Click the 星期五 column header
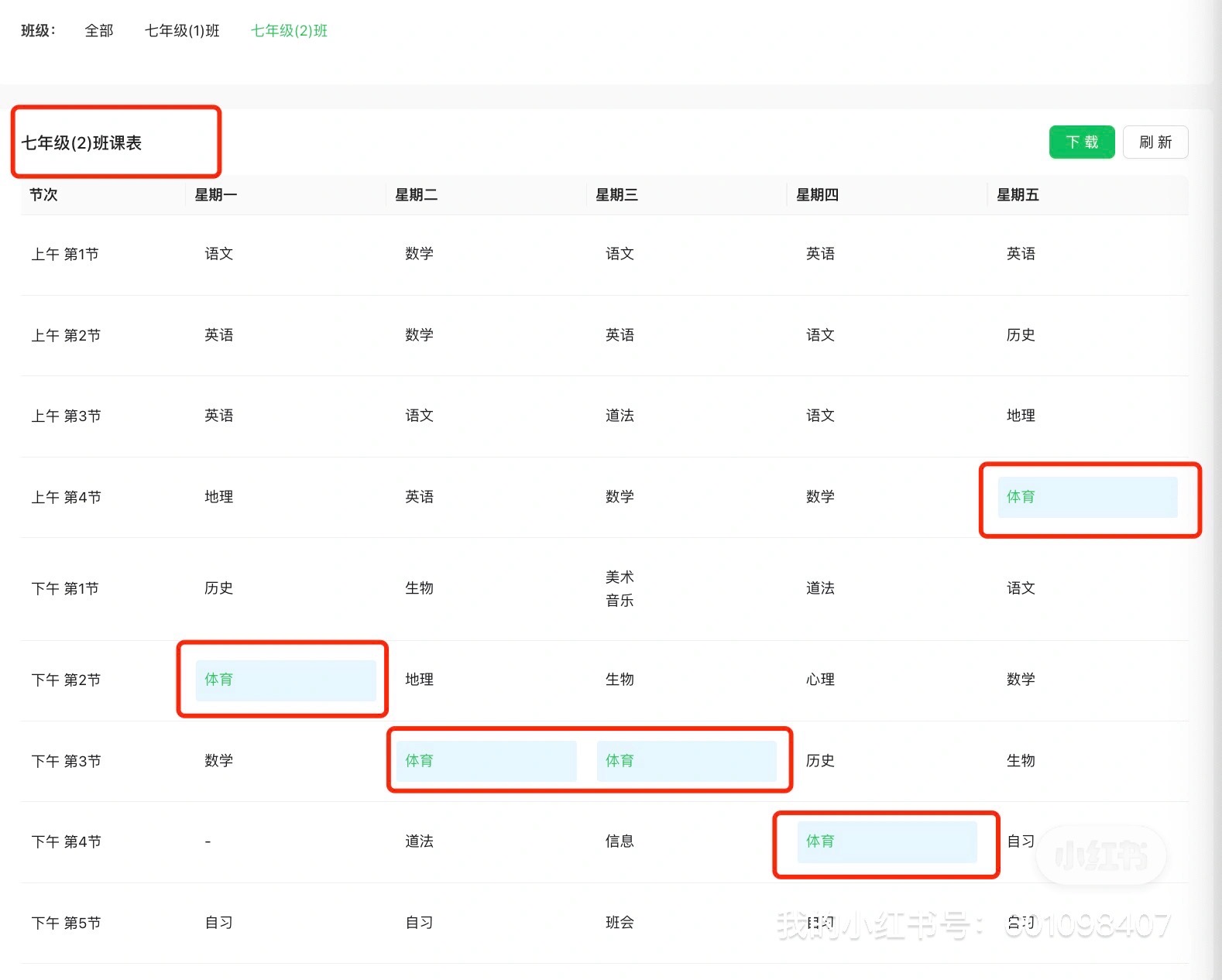Image resolution: width=1222 pixels, height=980 pixels. [x=1018, y=195]
